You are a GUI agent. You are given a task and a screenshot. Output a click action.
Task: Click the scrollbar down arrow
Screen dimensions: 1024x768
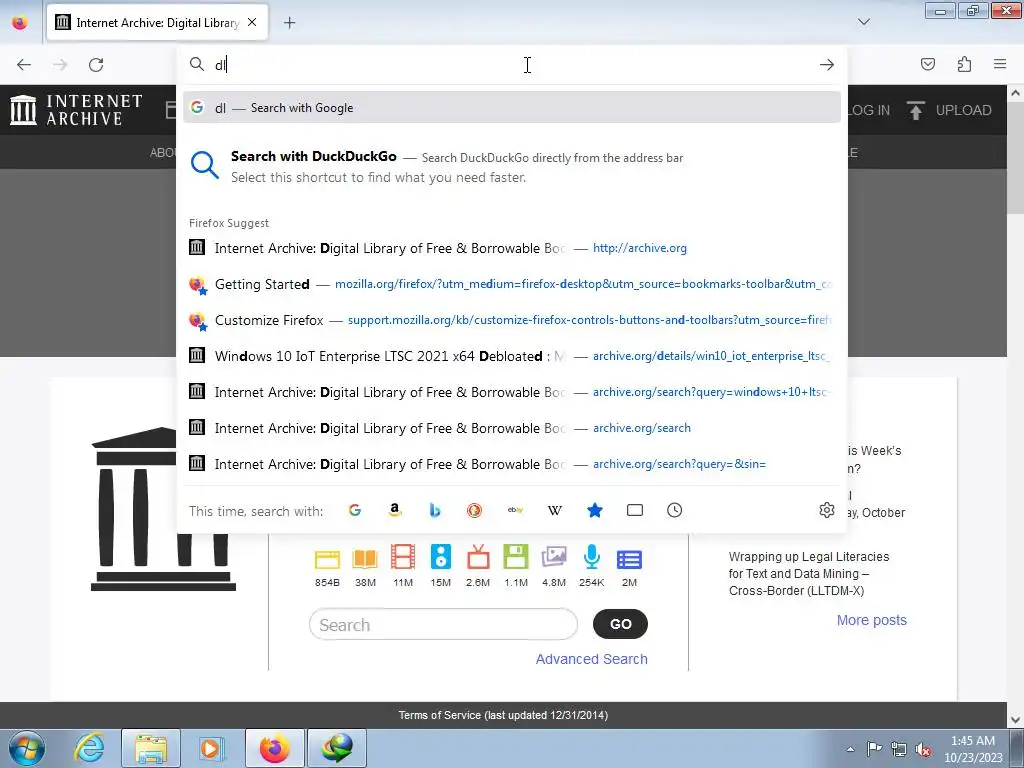pos(1016,720)
